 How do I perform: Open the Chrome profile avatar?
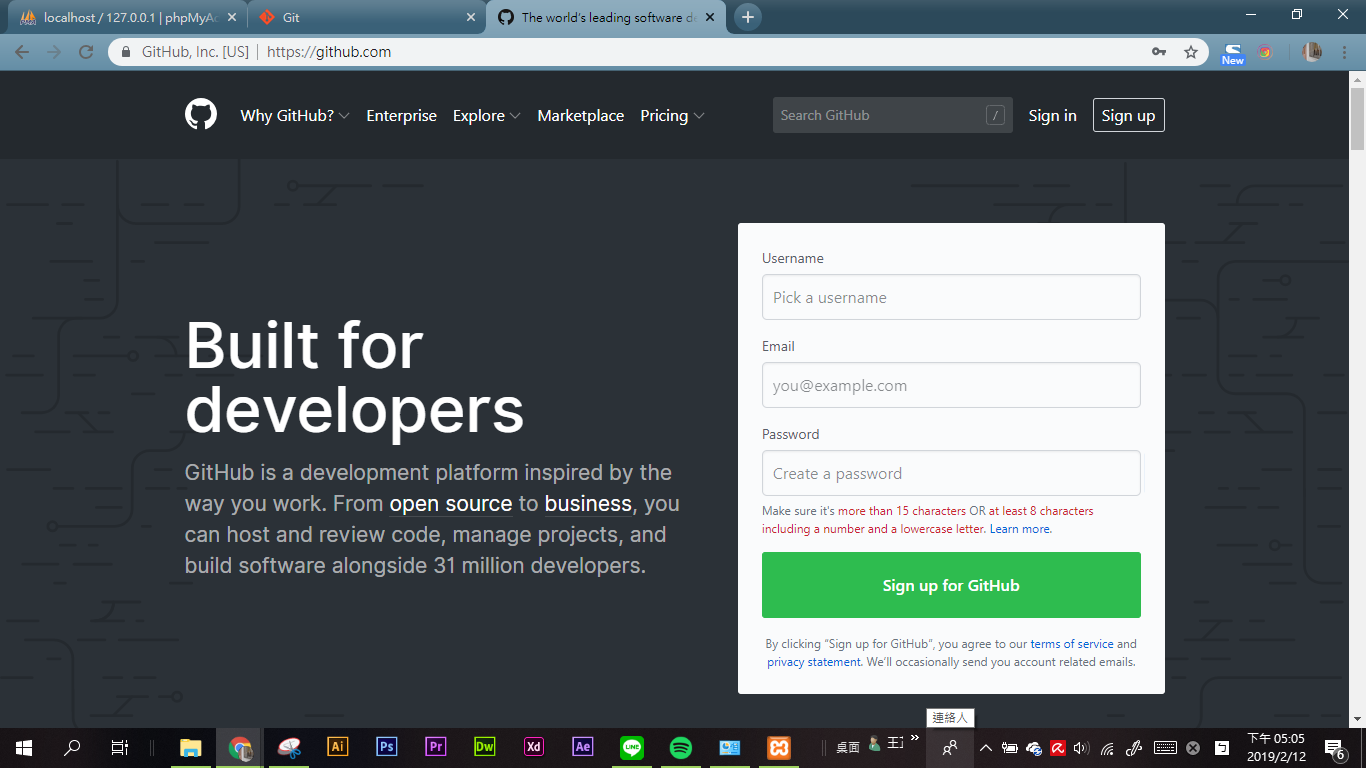(x=1312, y=52)
